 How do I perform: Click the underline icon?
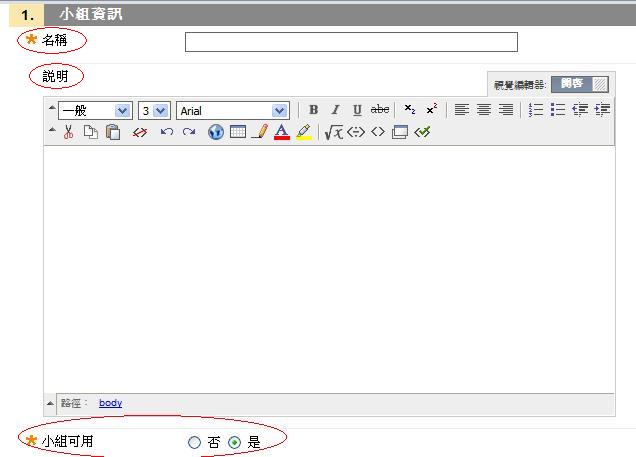357,110
